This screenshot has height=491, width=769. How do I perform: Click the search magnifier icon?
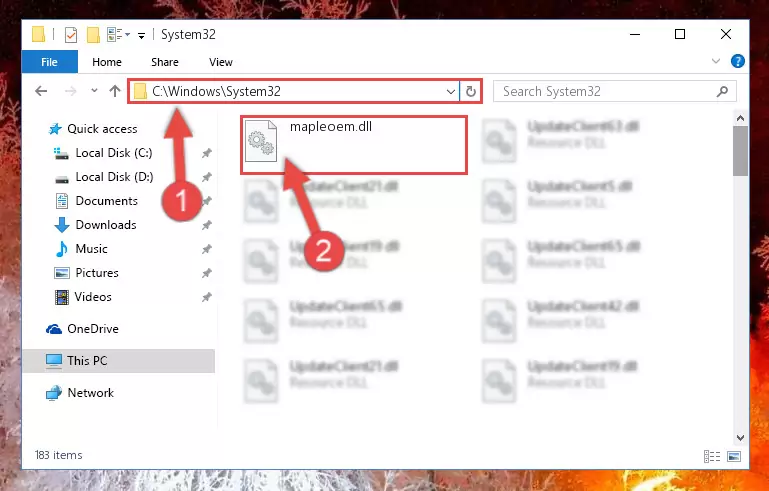coord(722,91)
